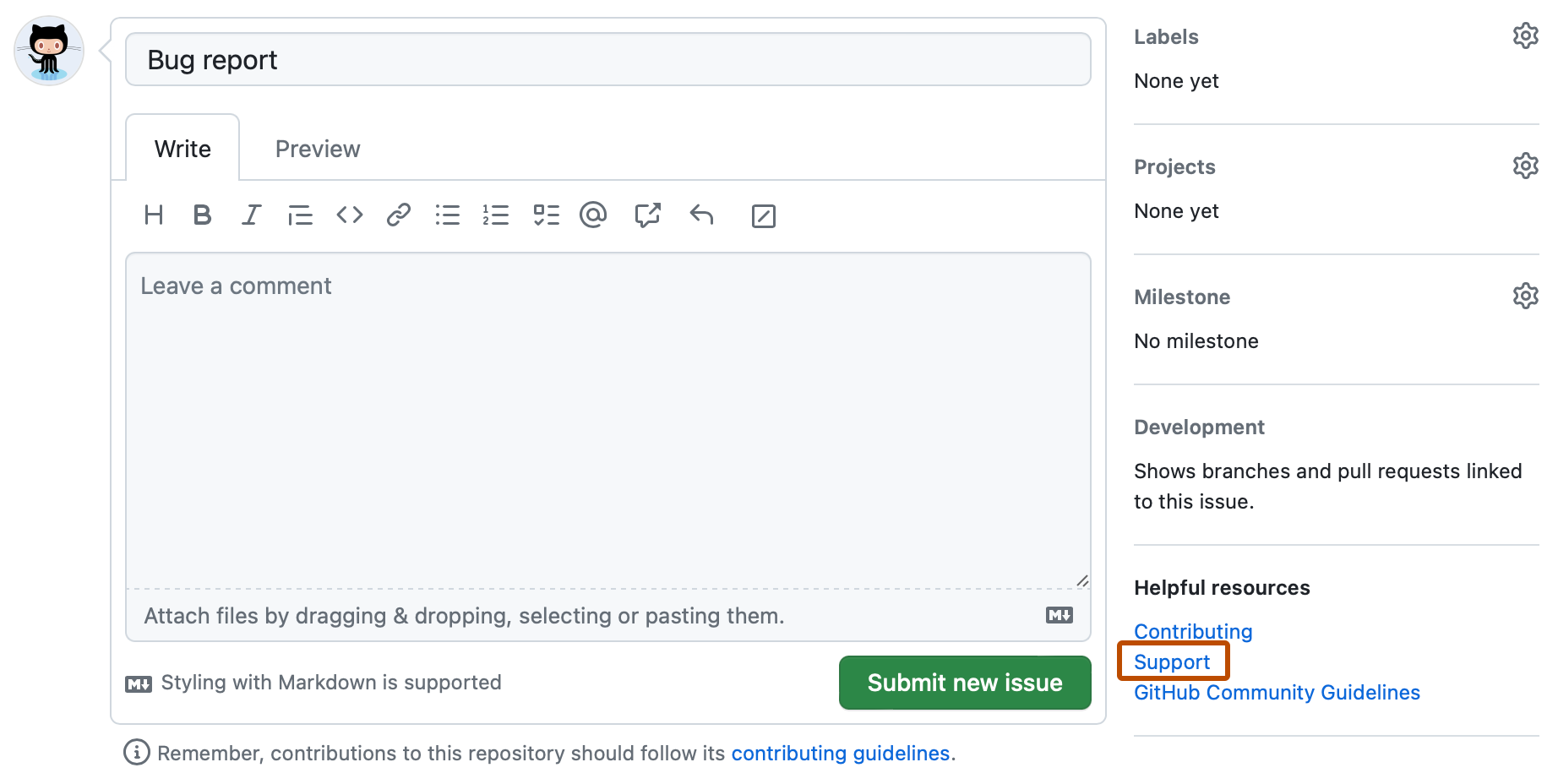Click the Bug report title field
The width and height of the screenshot is (1558, 784).
point(607,59)
